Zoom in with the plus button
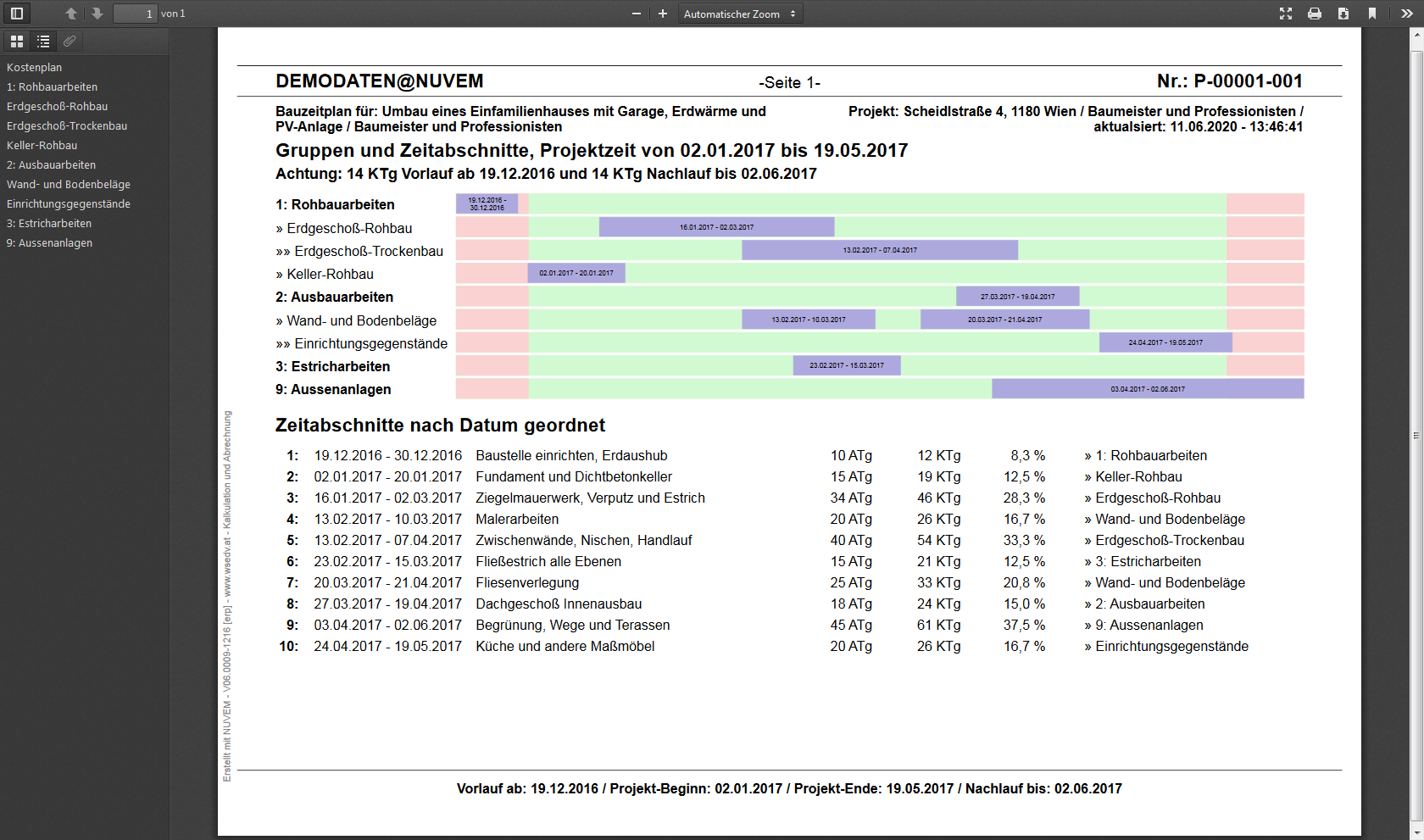The height and width of the screenshot is (840, 1424). pyautogui.click(x=663, y=14)
